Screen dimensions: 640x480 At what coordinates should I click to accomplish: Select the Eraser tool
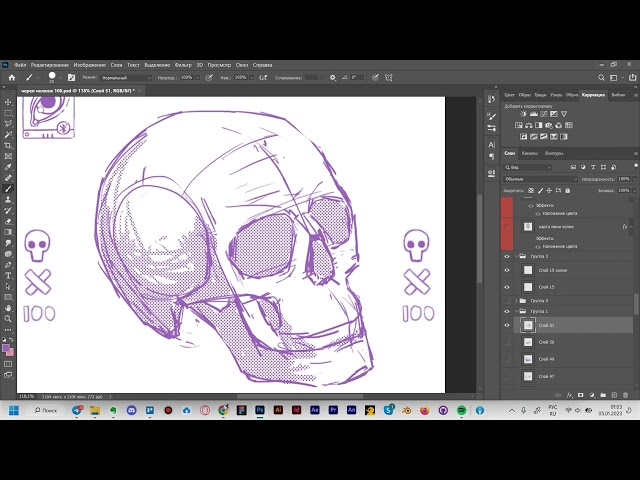coord(8,221)
